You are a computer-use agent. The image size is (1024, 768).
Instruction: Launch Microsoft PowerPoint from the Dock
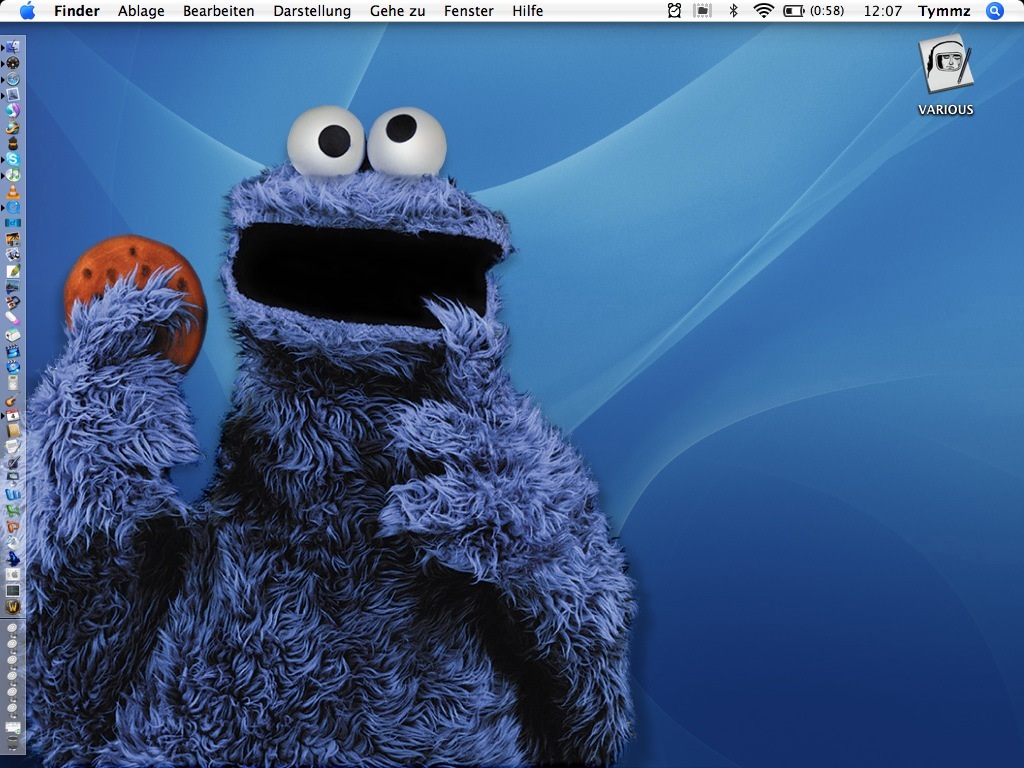coord(12,526)
